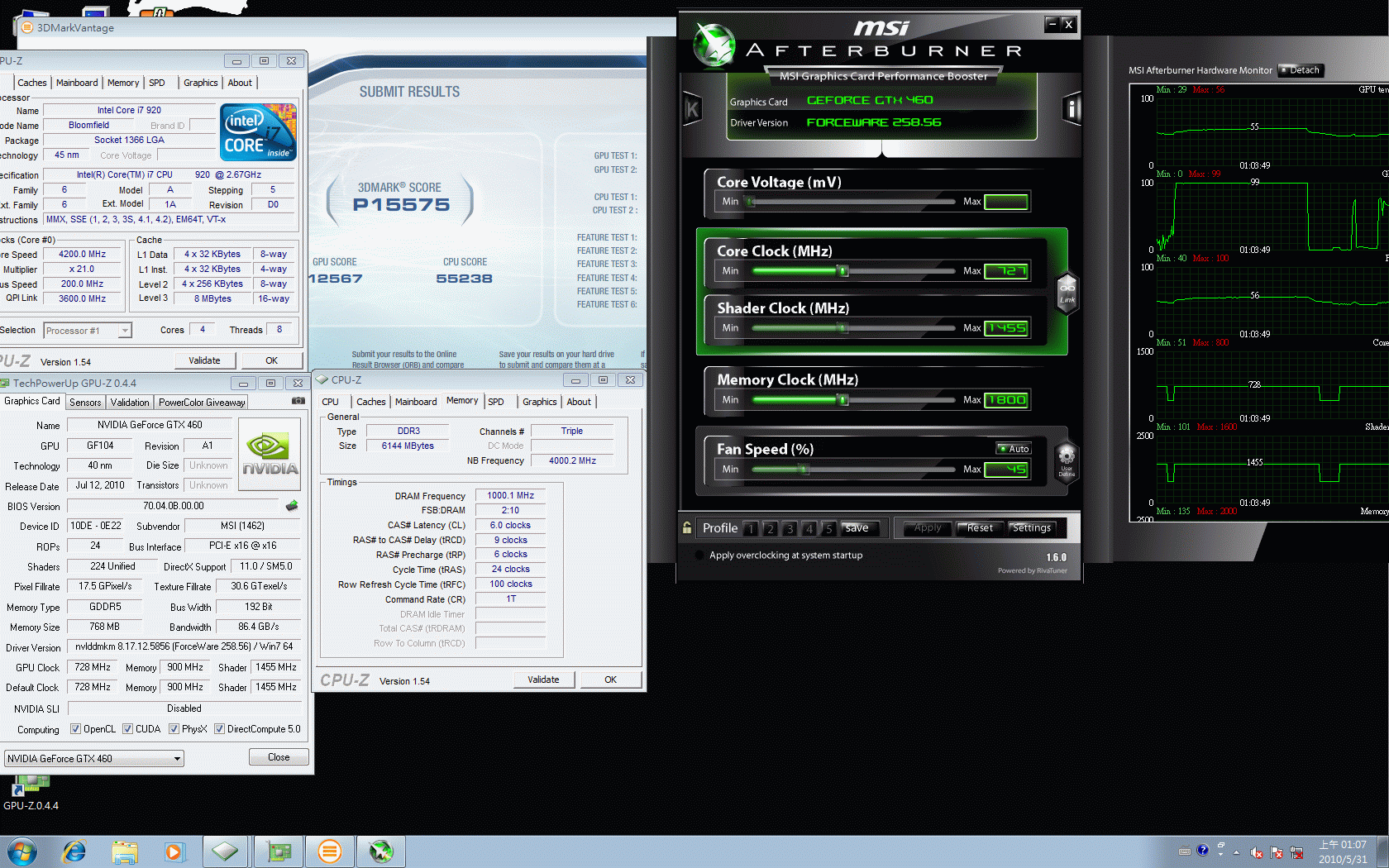Click the Shader Clock slider handle
This screenshot has width=1389, height=868.
click(x=842, y=328)
